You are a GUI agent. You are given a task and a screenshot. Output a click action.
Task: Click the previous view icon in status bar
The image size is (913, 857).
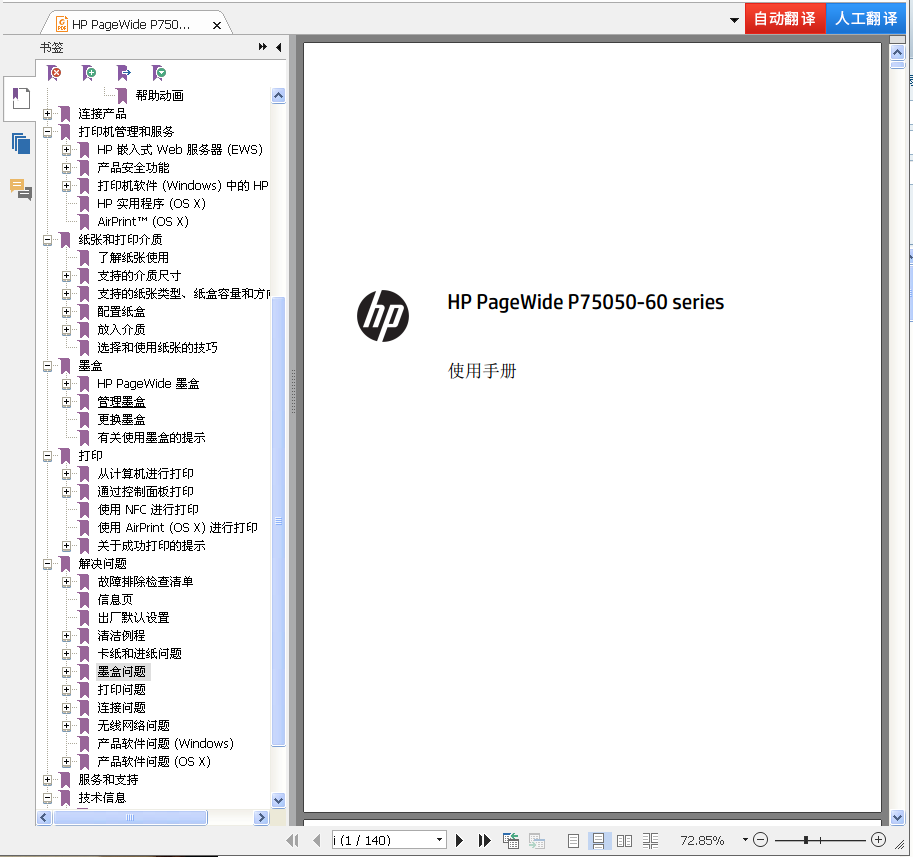[x=511, y=840]
